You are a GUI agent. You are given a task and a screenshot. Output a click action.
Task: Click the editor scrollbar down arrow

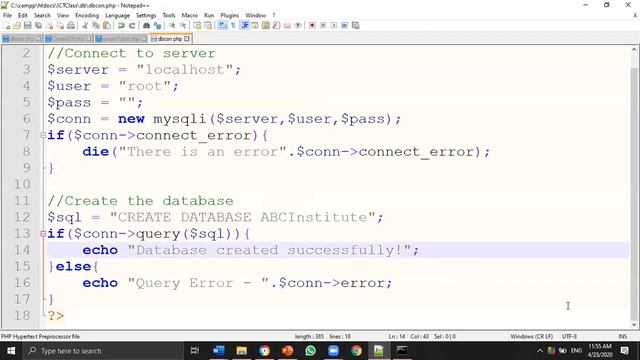(634, 325)
